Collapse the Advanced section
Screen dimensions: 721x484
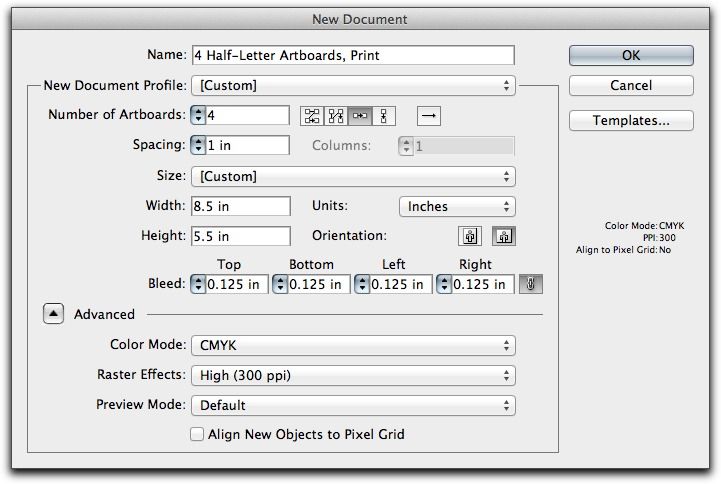53,314
